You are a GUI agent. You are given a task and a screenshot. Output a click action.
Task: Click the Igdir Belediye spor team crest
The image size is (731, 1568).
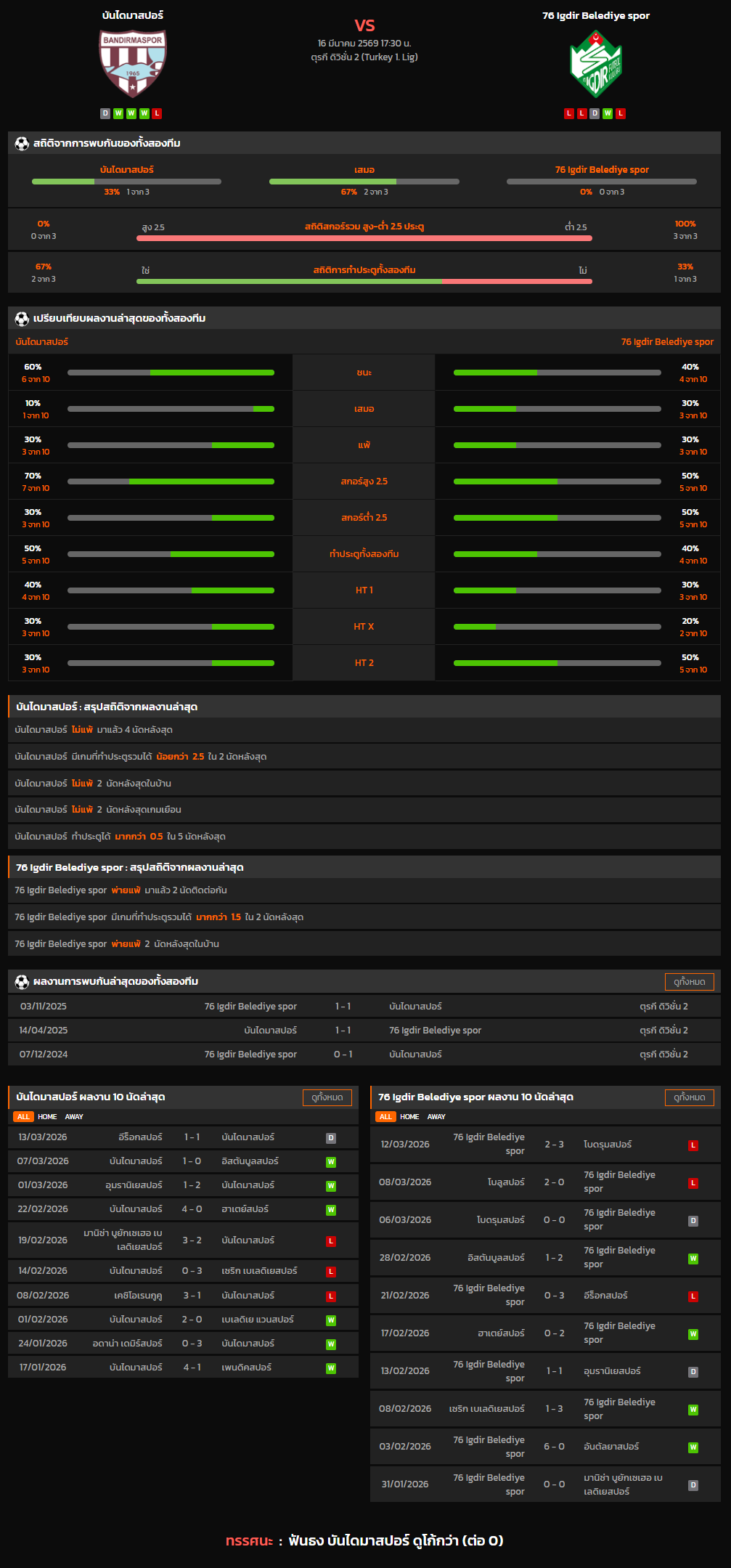pyautogui.click(x=596, y=64)
